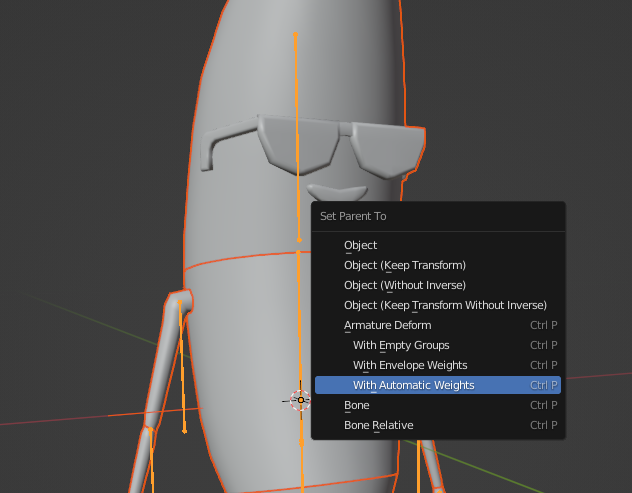The height and width of the screenshot is (493, 632).
Task: Select Object (Keep Transform) option
Action: pos(438,265)
